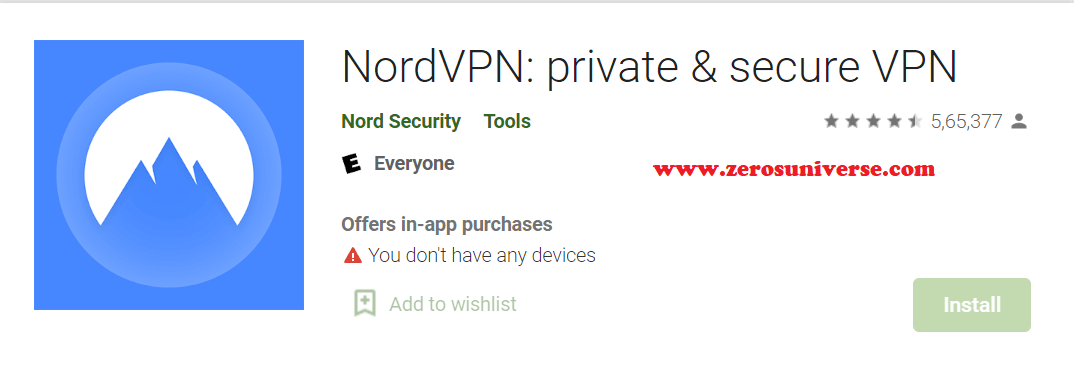Click the half-filled fifth rating star

click(x=915, y=122)
